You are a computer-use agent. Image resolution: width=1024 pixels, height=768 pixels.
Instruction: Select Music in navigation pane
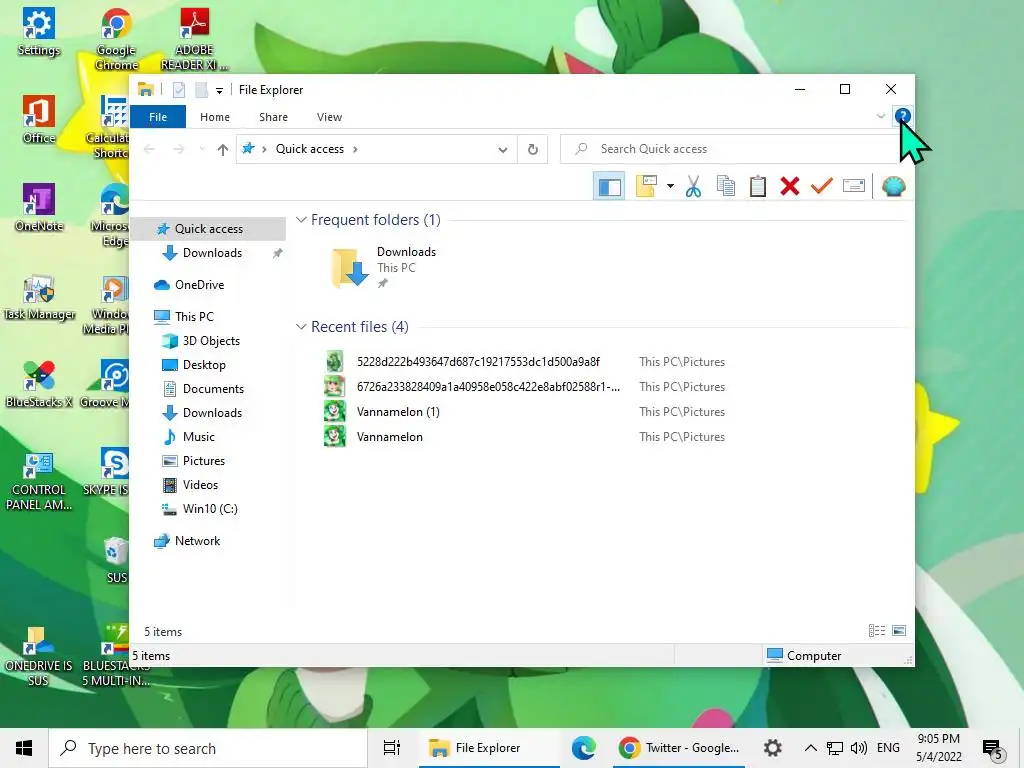199,437
